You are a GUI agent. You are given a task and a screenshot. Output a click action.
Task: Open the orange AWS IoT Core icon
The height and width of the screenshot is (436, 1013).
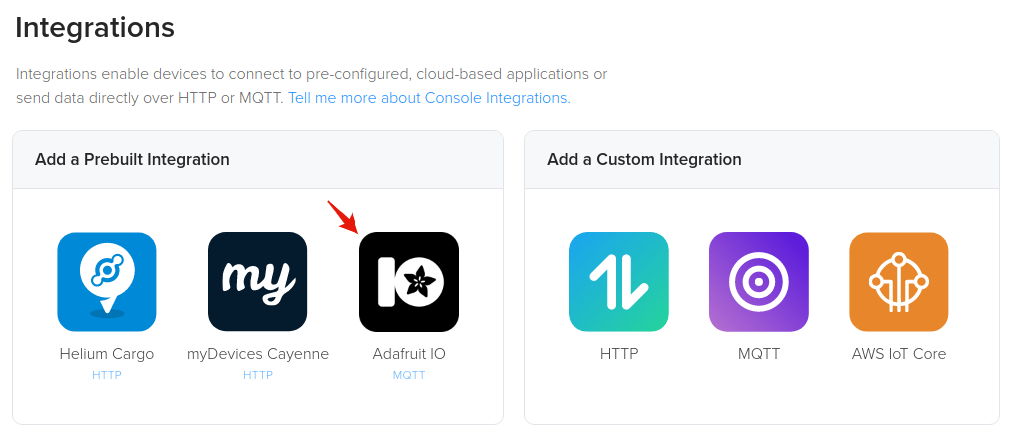click(898, 281)
